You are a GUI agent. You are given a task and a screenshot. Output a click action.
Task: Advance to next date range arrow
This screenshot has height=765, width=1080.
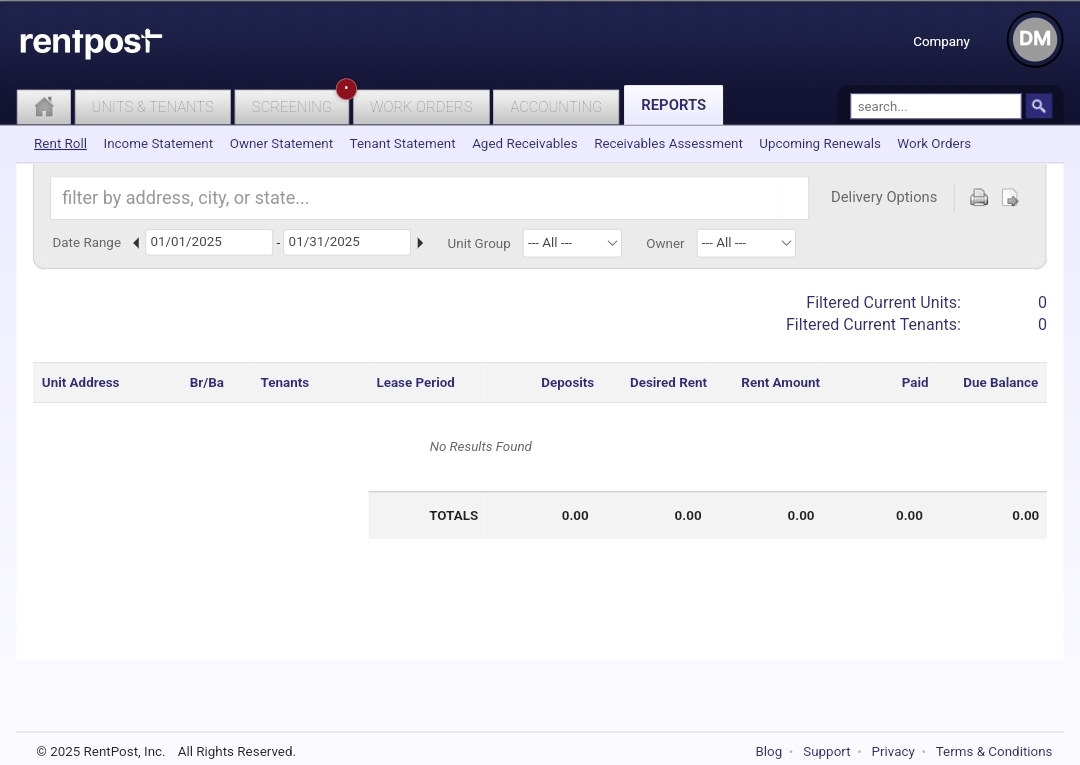click(419, 242)
